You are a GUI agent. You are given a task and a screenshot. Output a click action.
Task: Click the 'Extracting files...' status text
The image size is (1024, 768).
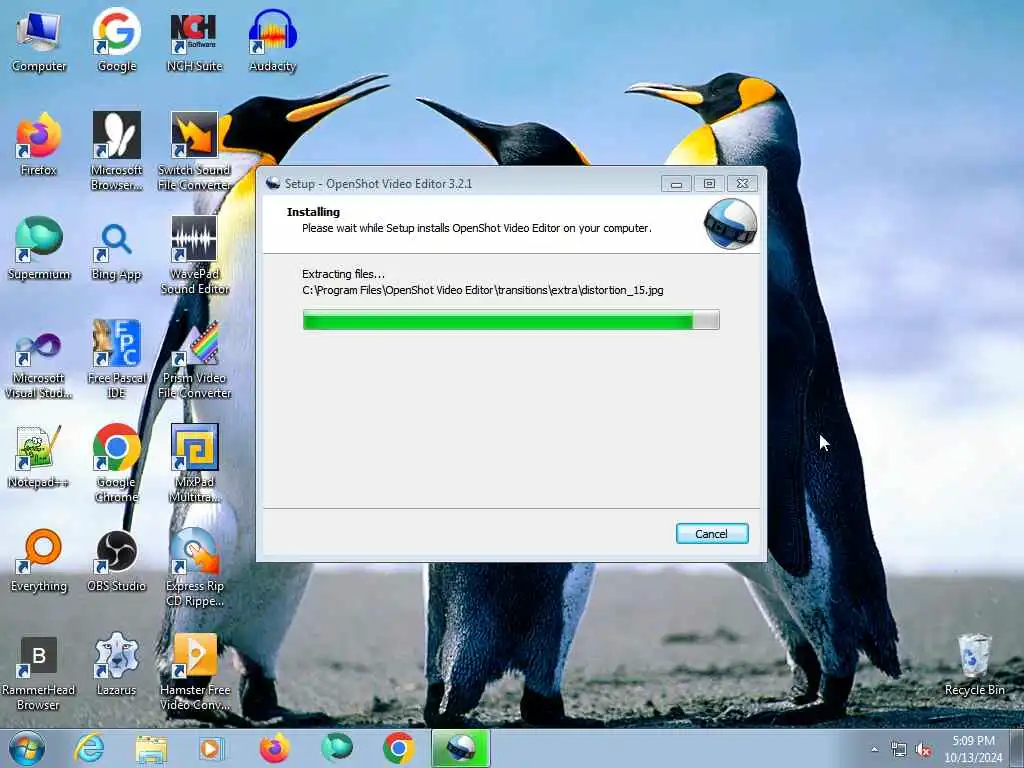pyautogui.click(x=344, y=274)
